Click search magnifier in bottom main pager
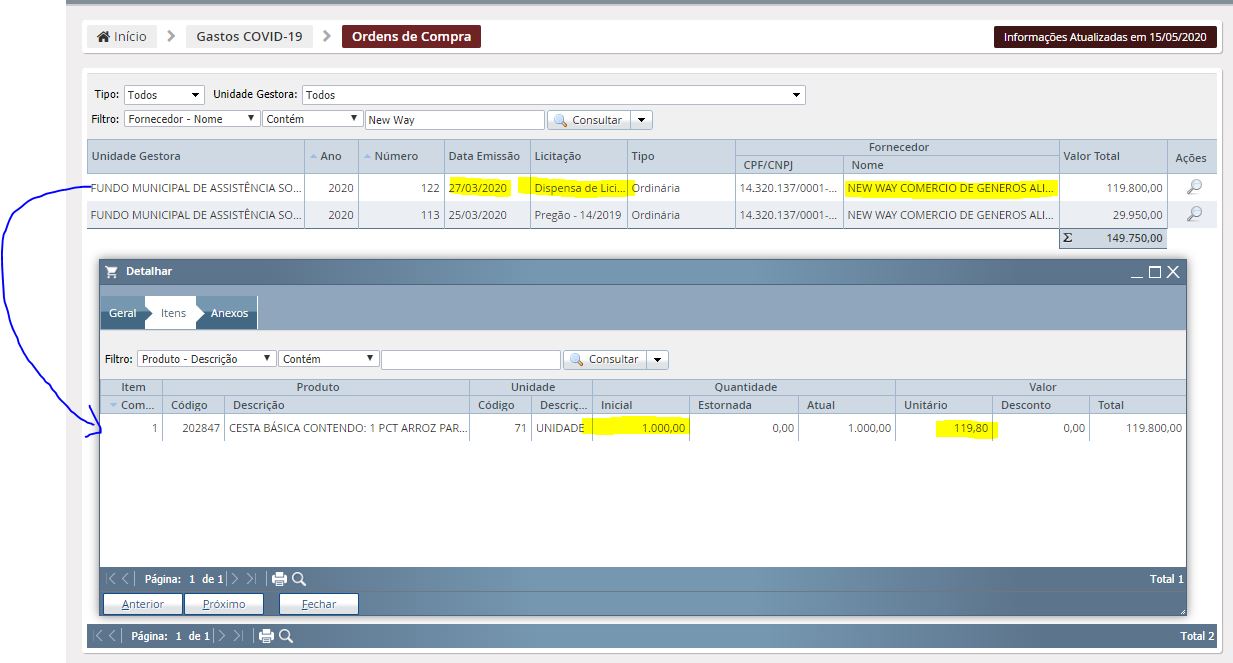 [286, 636]
